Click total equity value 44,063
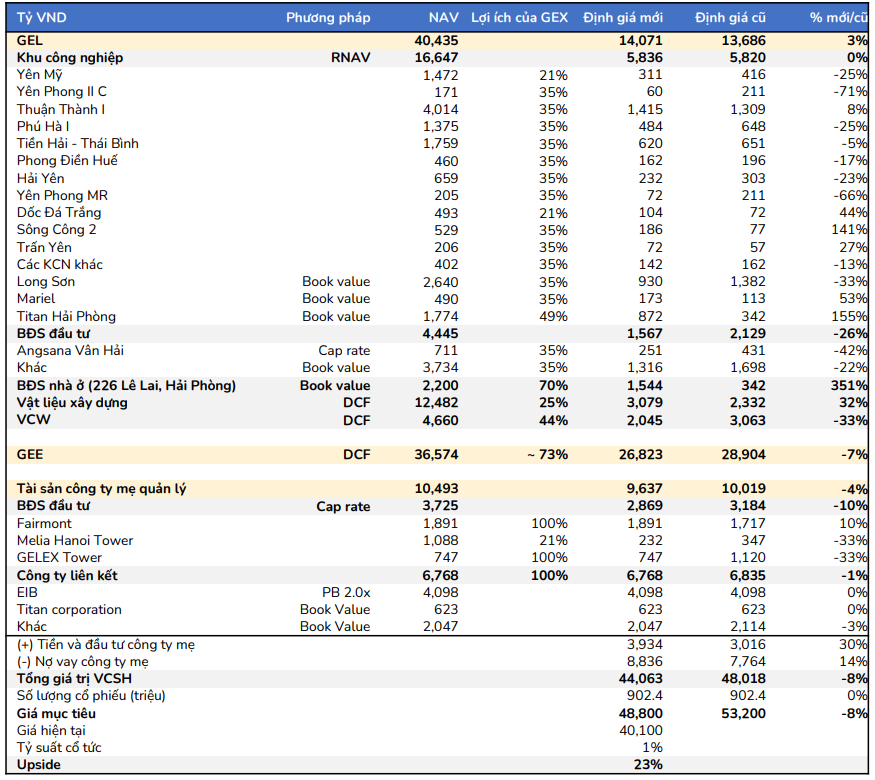 [641, 679]
